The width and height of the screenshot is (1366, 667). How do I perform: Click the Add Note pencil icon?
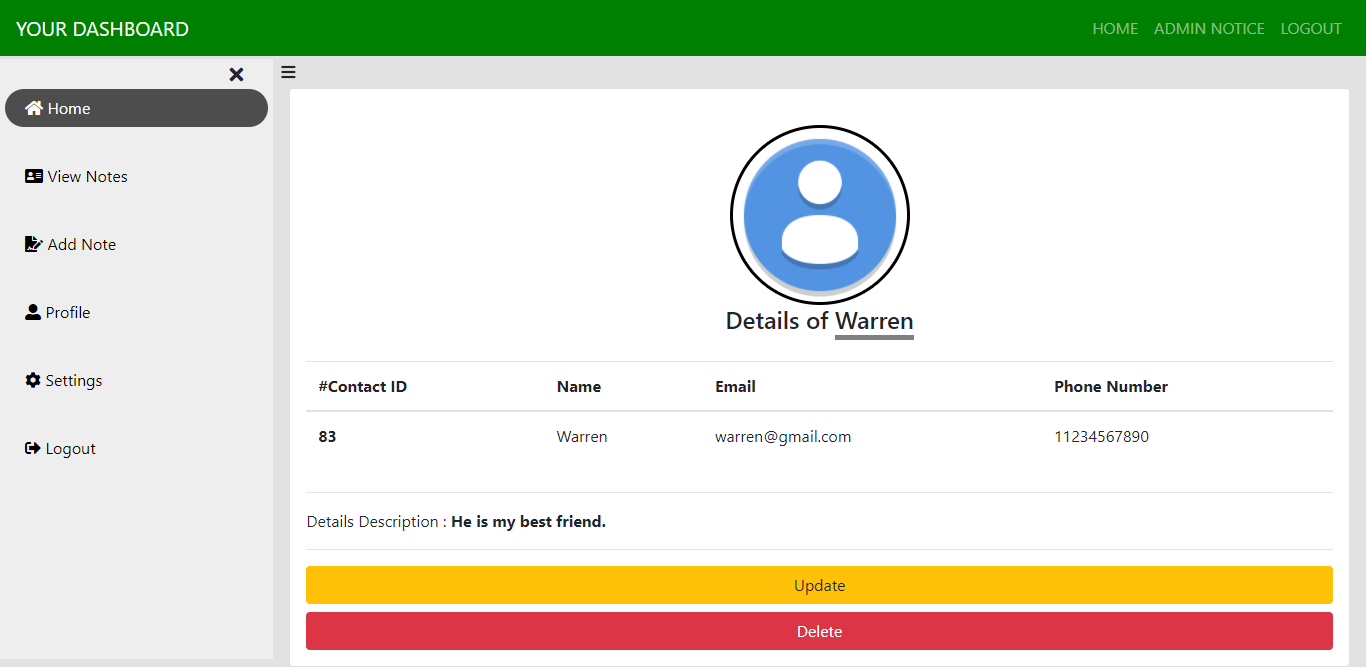pos(33,243)
